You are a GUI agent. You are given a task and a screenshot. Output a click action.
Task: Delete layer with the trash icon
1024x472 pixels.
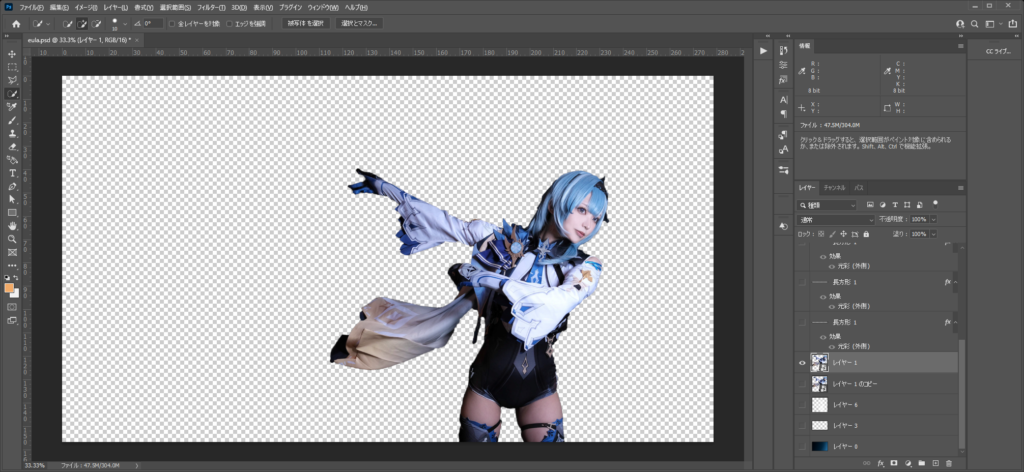(949, 463)
